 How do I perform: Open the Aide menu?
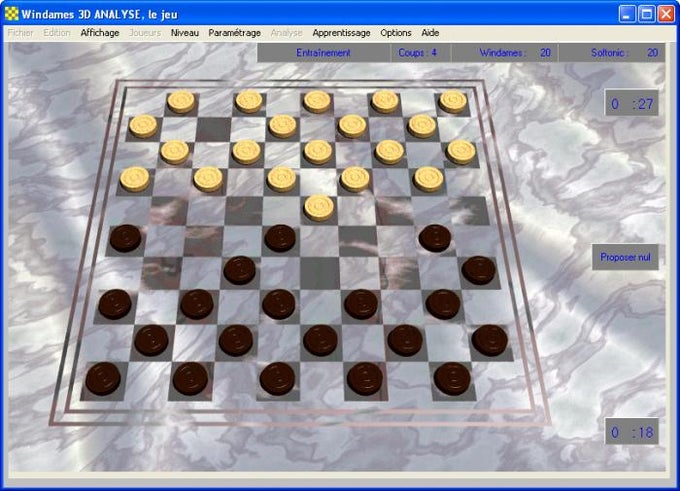coord(430,33)
